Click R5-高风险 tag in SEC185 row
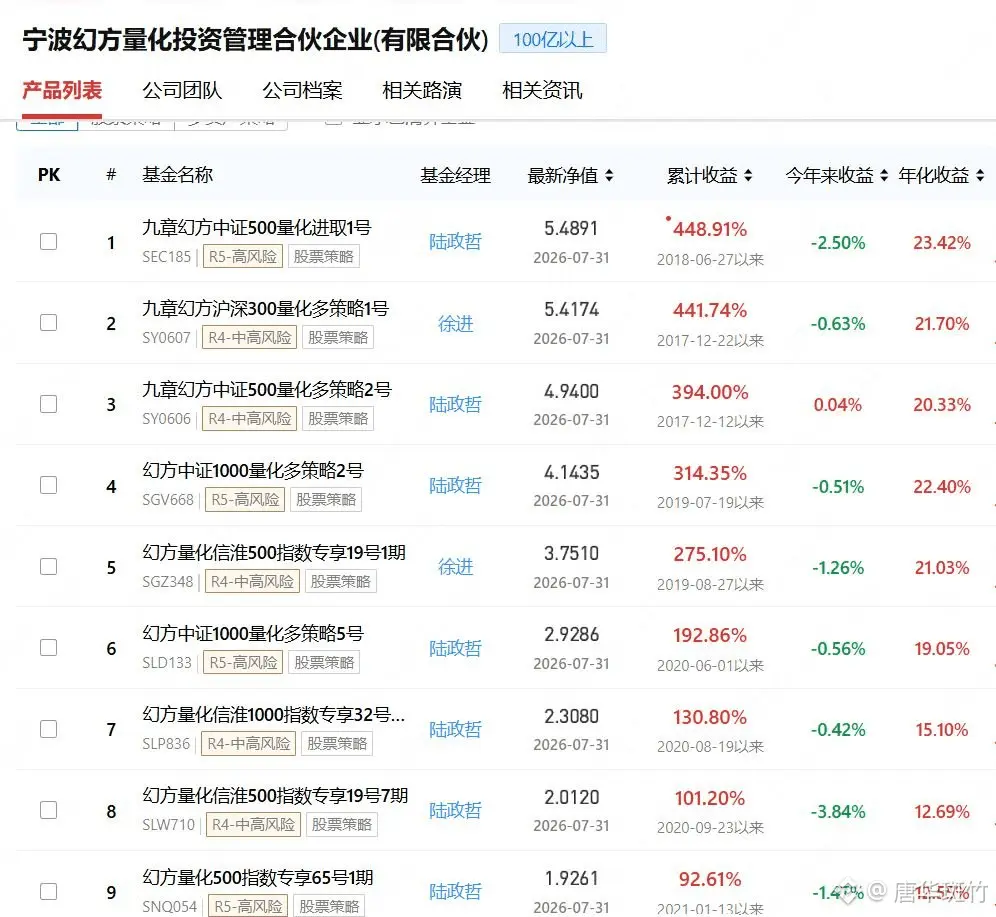996x917 pixels. pos(243,257)
